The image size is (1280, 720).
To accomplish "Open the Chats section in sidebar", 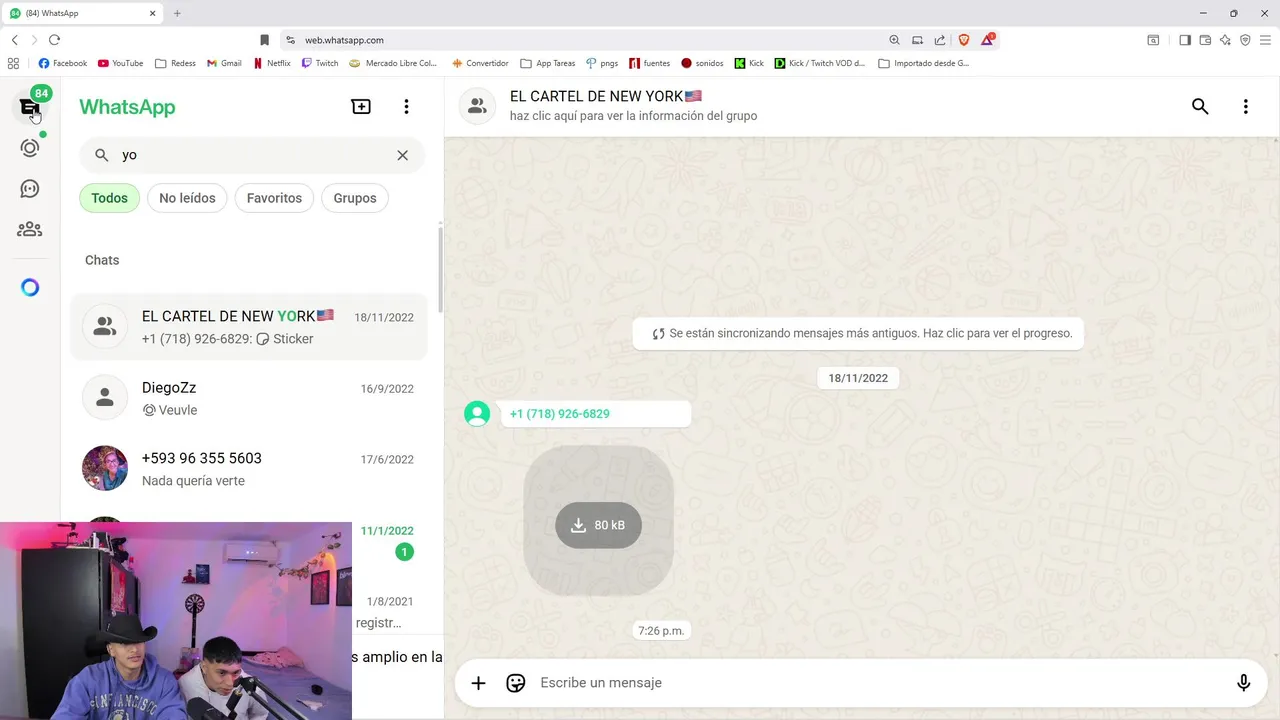I will [x=30, y=107].
